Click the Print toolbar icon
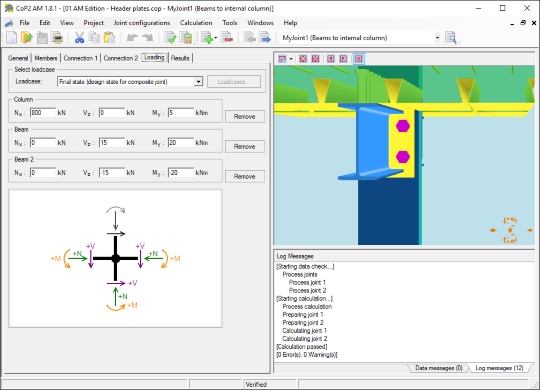This screenshot has width=540, height=390. point(57,38)
